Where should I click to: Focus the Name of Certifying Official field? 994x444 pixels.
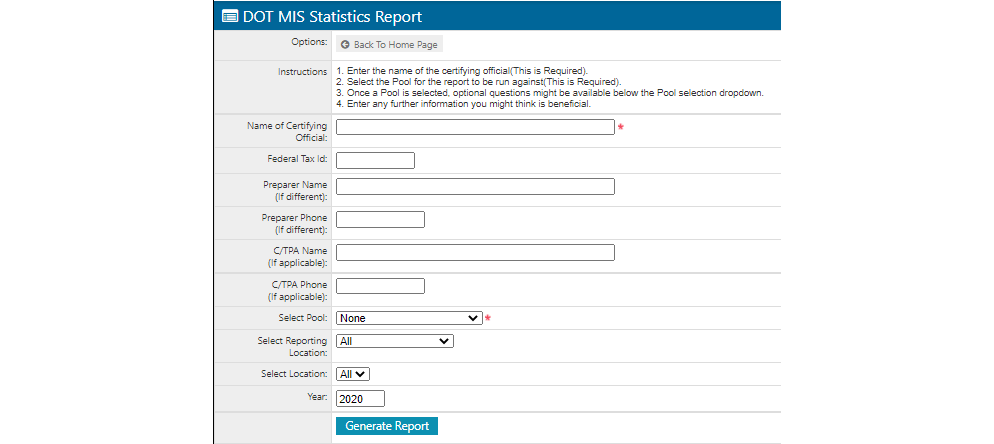(x=475, y=127)
